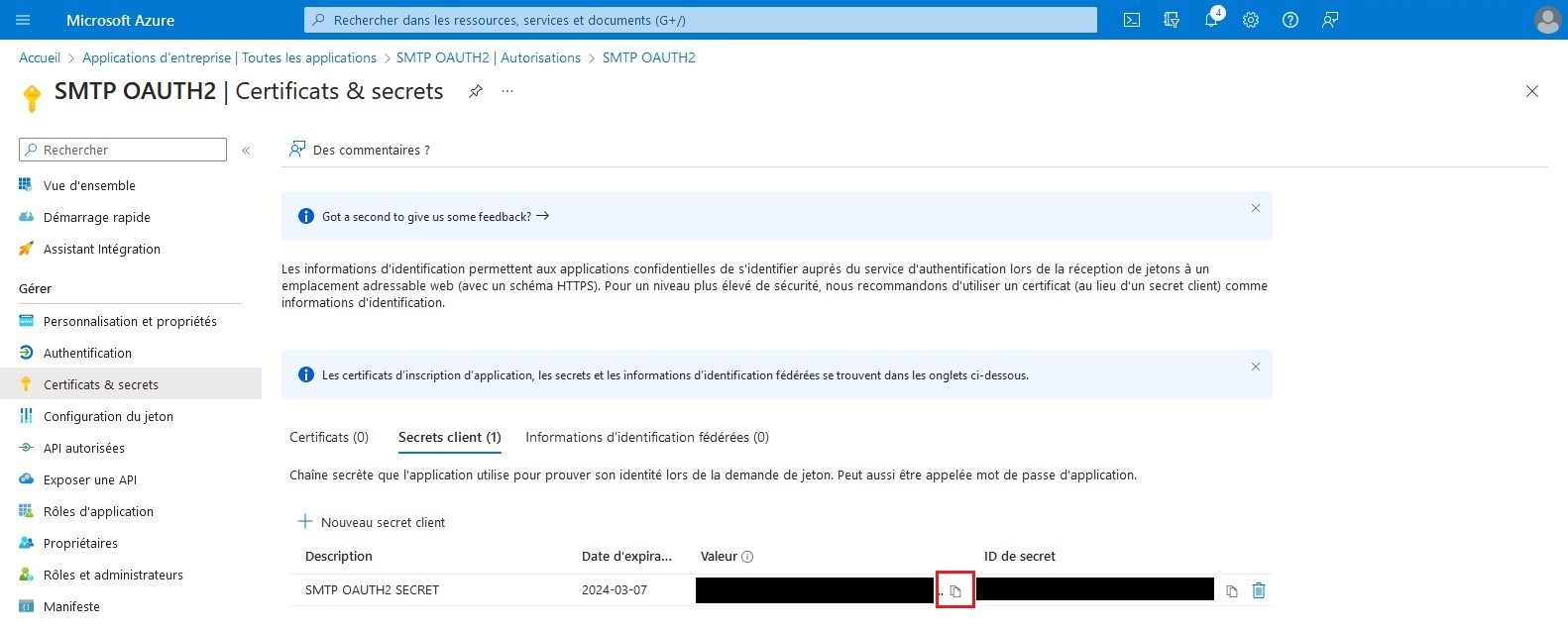Open the notifications bell

1211,20
